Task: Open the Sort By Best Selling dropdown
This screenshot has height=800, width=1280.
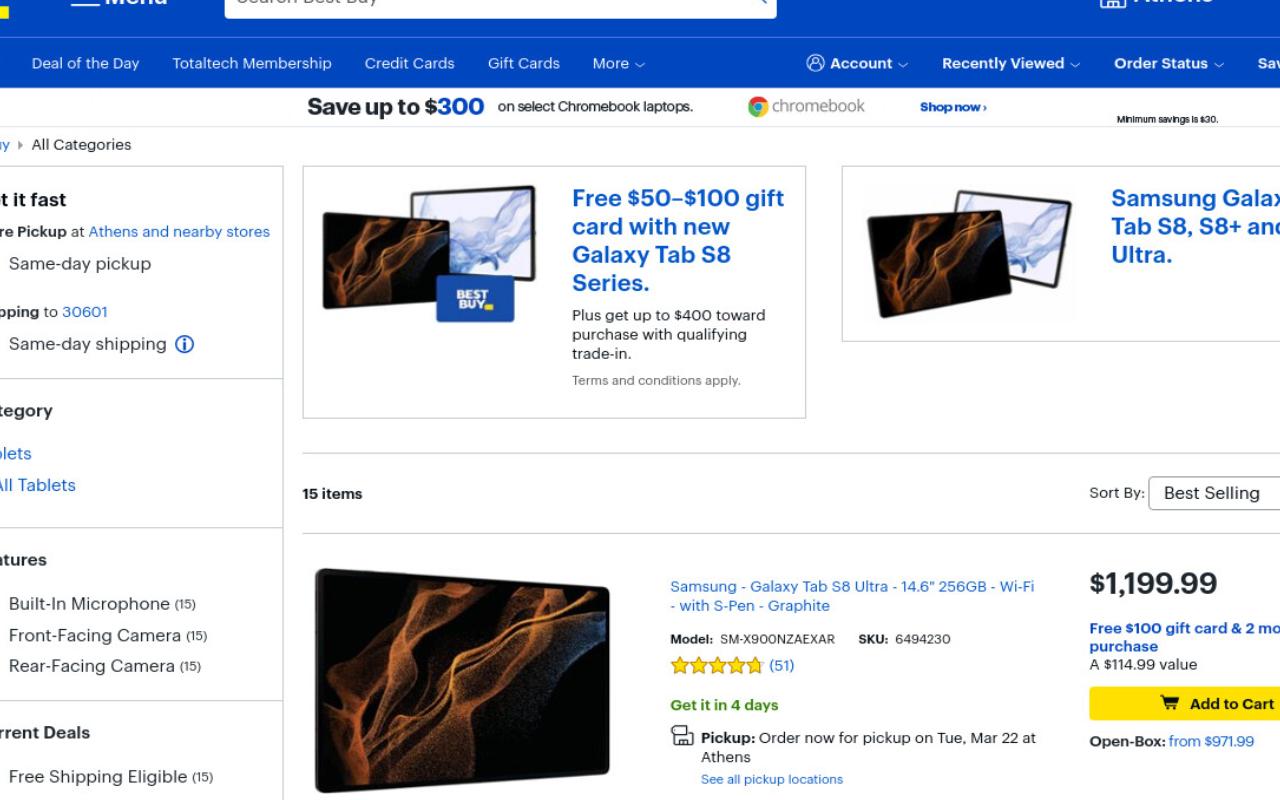Action: point(1214,493)
